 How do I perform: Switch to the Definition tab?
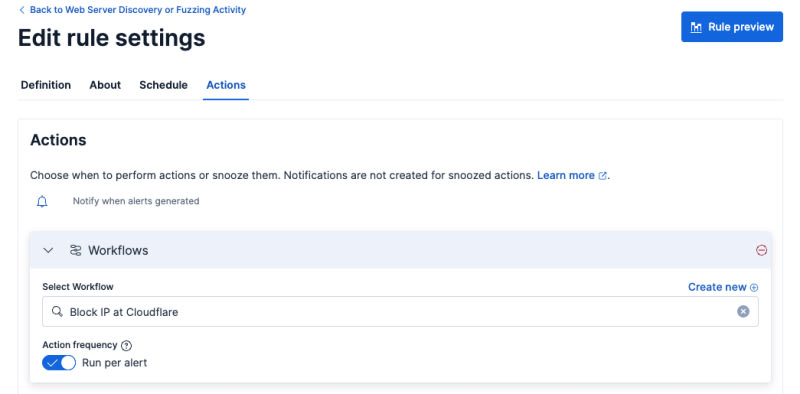(x=46, y=85)
